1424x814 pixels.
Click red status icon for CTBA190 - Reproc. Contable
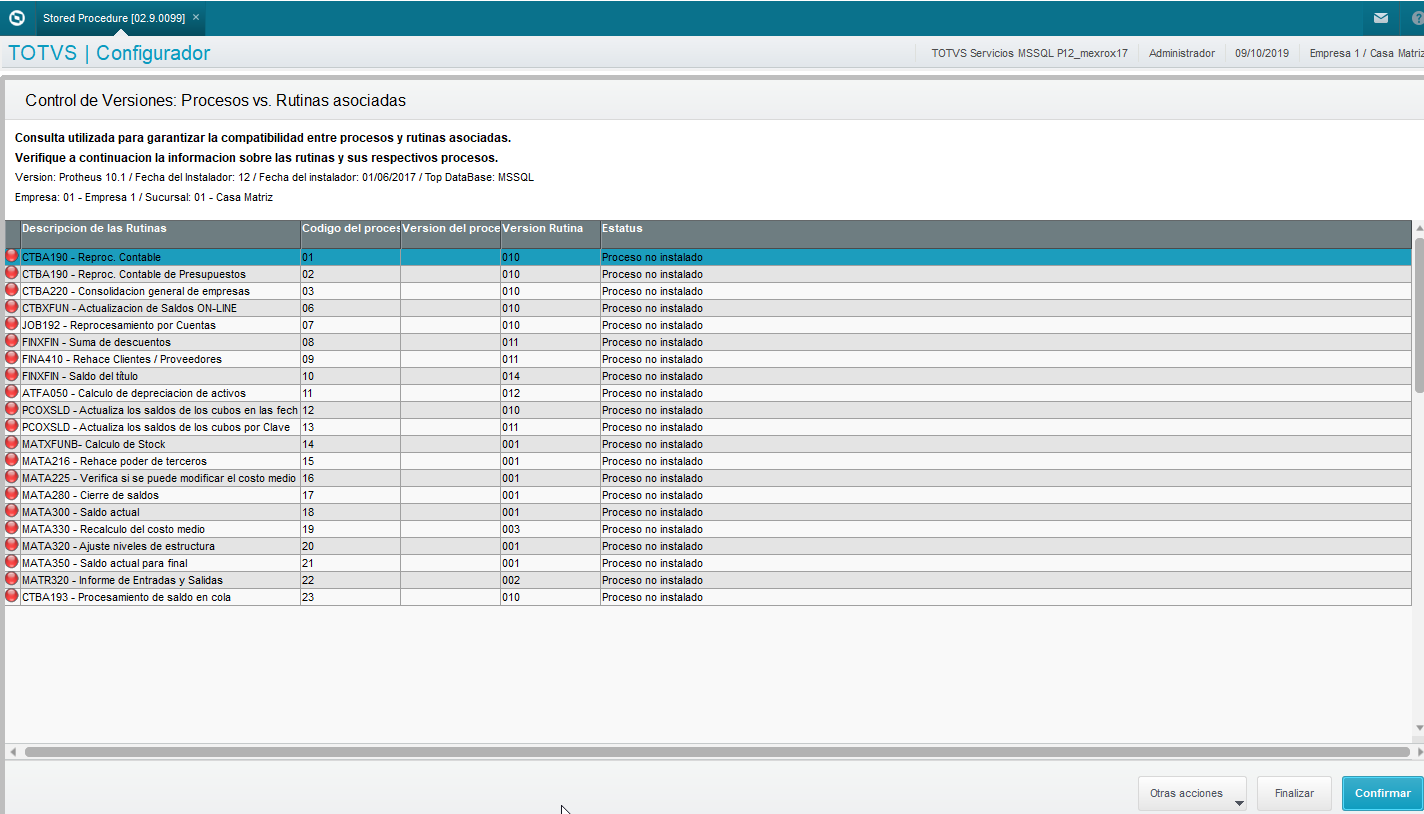point(12,256)
